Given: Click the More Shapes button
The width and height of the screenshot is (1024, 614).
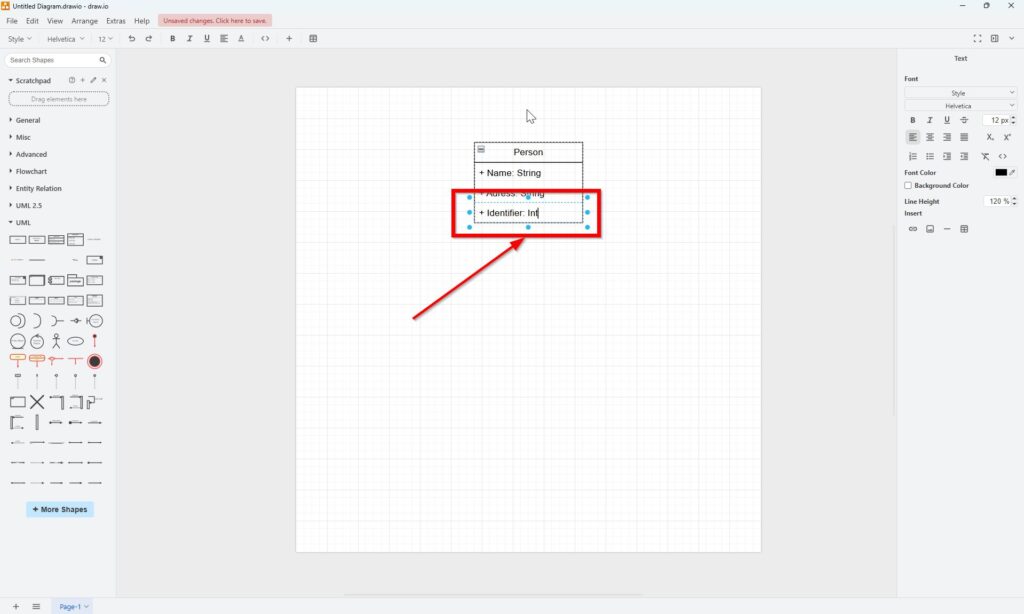Looking at the screenshot, I should [x=60, y=509].
